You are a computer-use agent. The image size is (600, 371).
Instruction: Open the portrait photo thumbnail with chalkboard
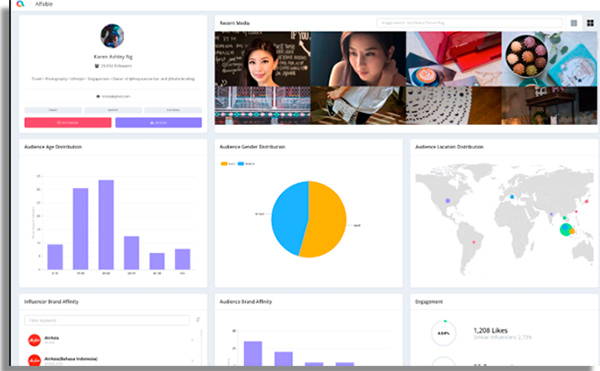coord(262,59)
